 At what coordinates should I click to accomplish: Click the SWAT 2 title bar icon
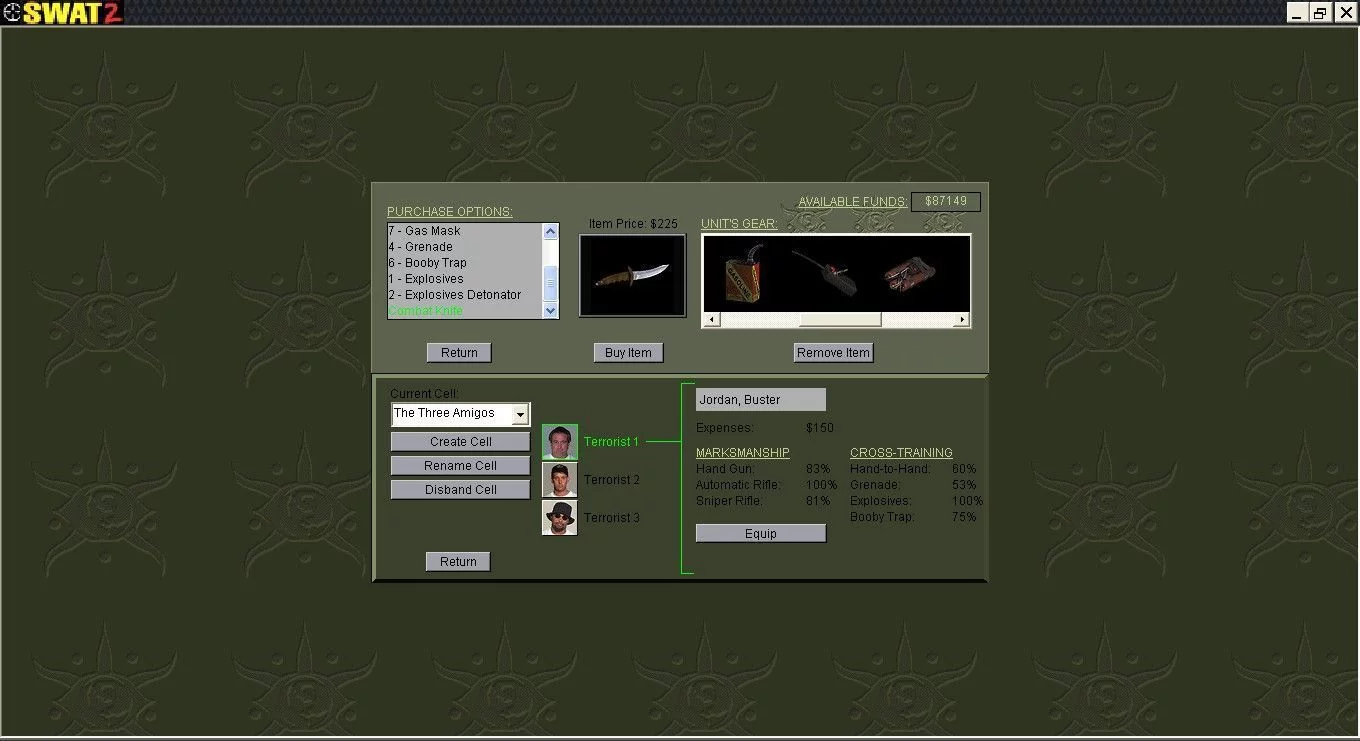pyautogui.click(x=12, y=13)
